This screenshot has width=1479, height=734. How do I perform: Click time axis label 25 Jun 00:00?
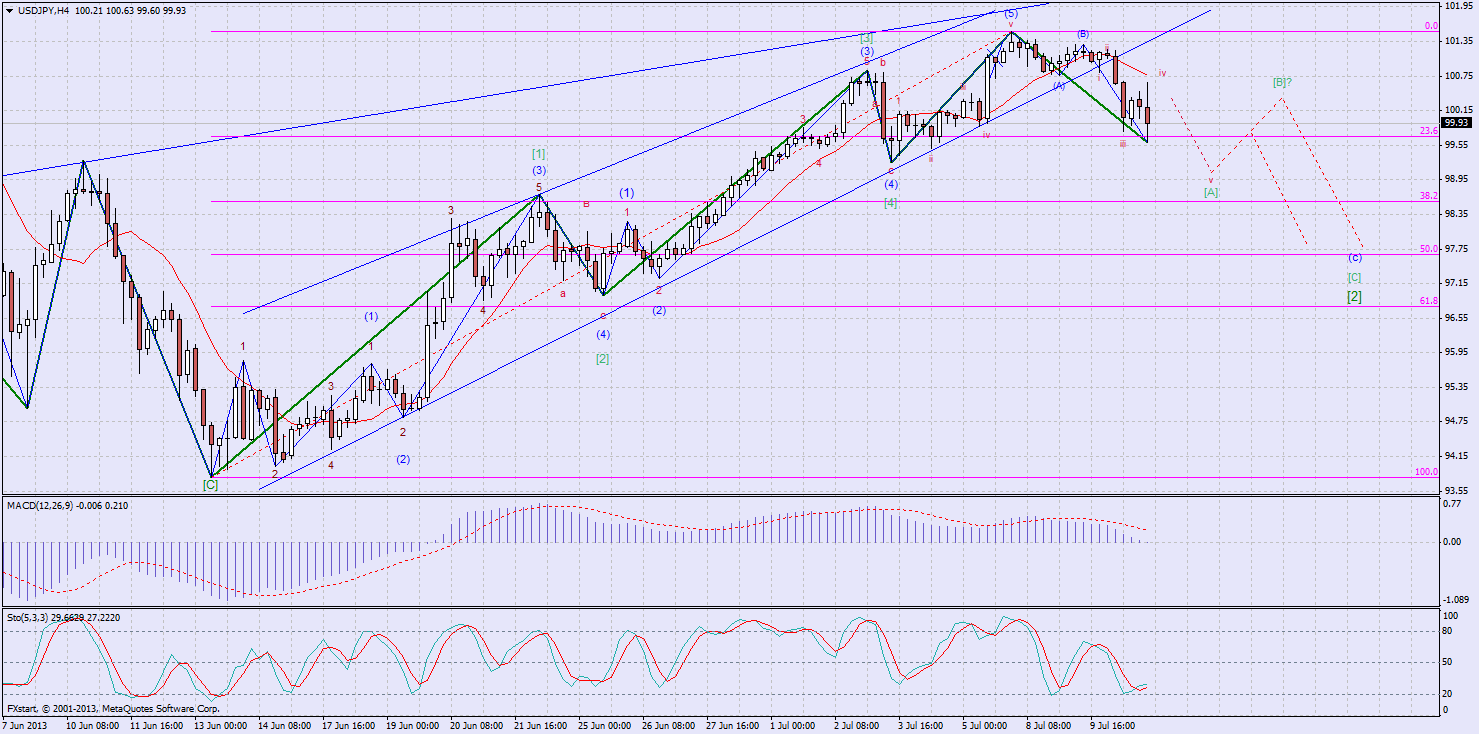(x=604, y=726)
